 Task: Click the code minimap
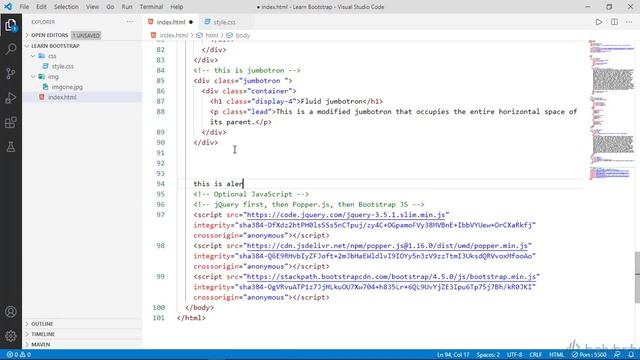coord(611,110)
